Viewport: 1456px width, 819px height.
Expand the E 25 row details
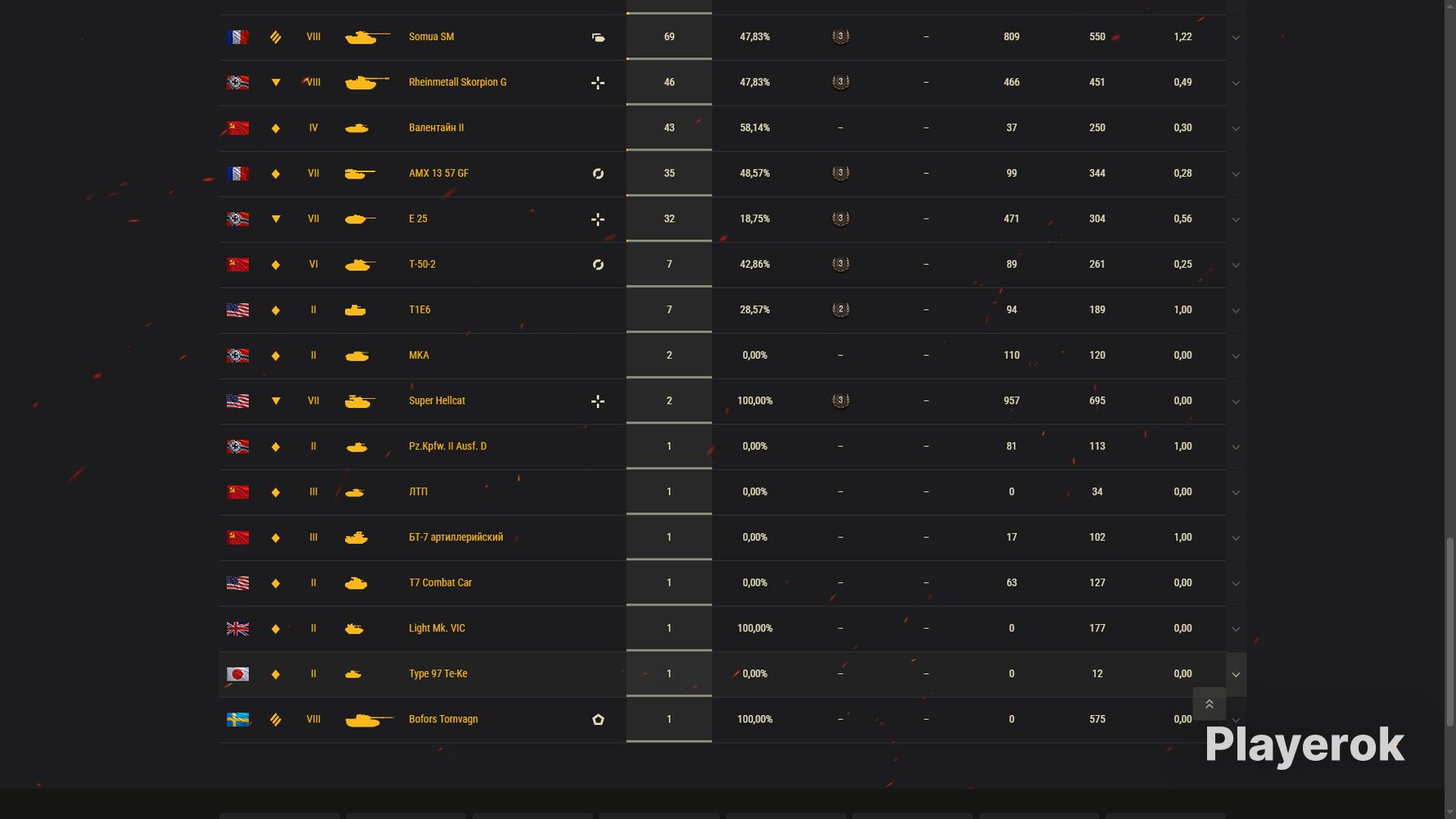(x=1236, y=219)
